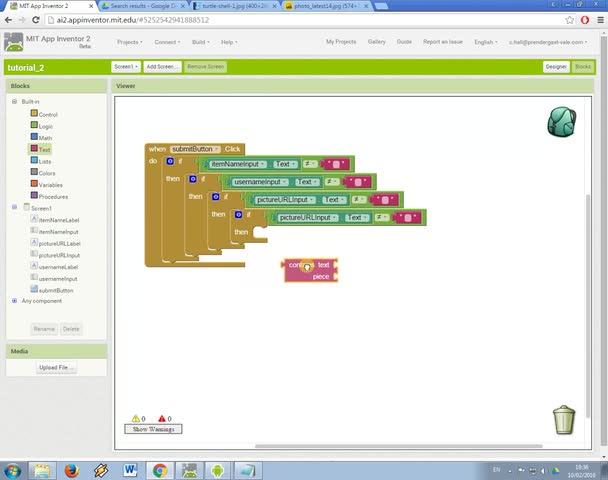
Task: Collapse the Built-in tree section
Action: coord(14,101)
